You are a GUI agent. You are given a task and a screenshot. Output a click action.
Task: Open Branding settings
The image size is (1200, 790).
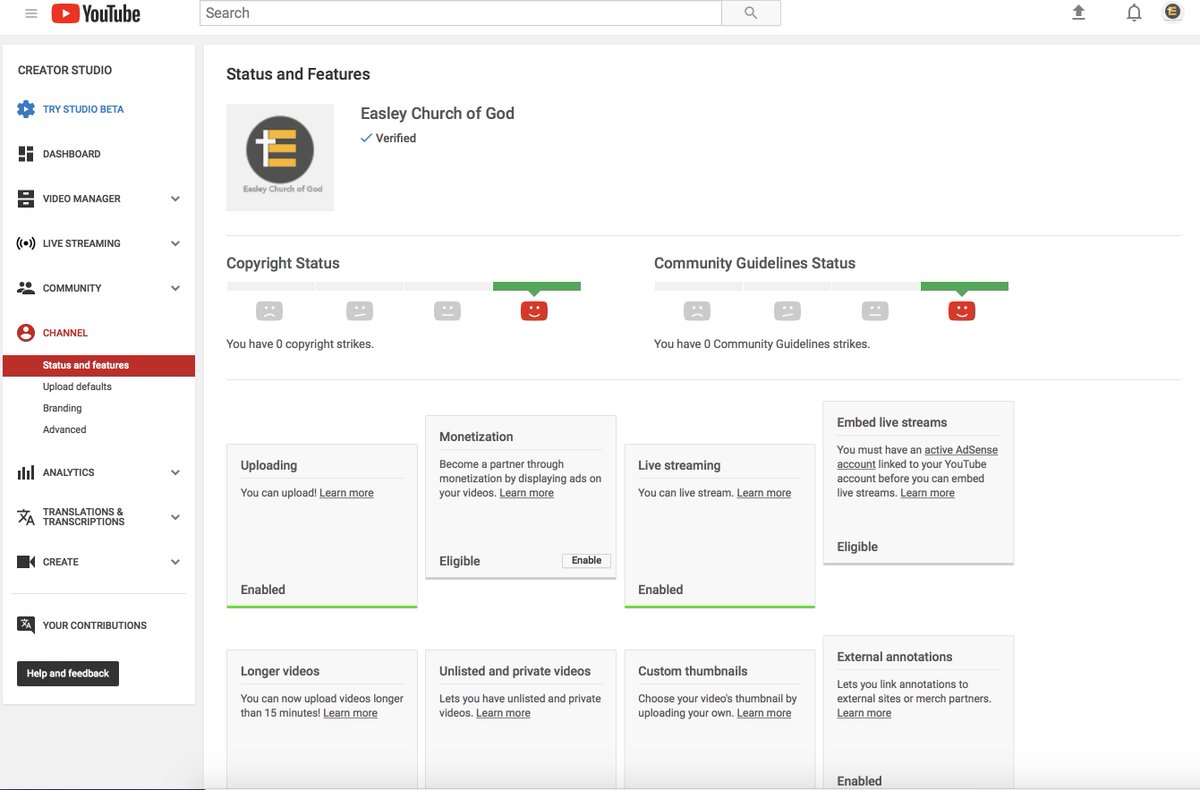(x=62, y=408)
